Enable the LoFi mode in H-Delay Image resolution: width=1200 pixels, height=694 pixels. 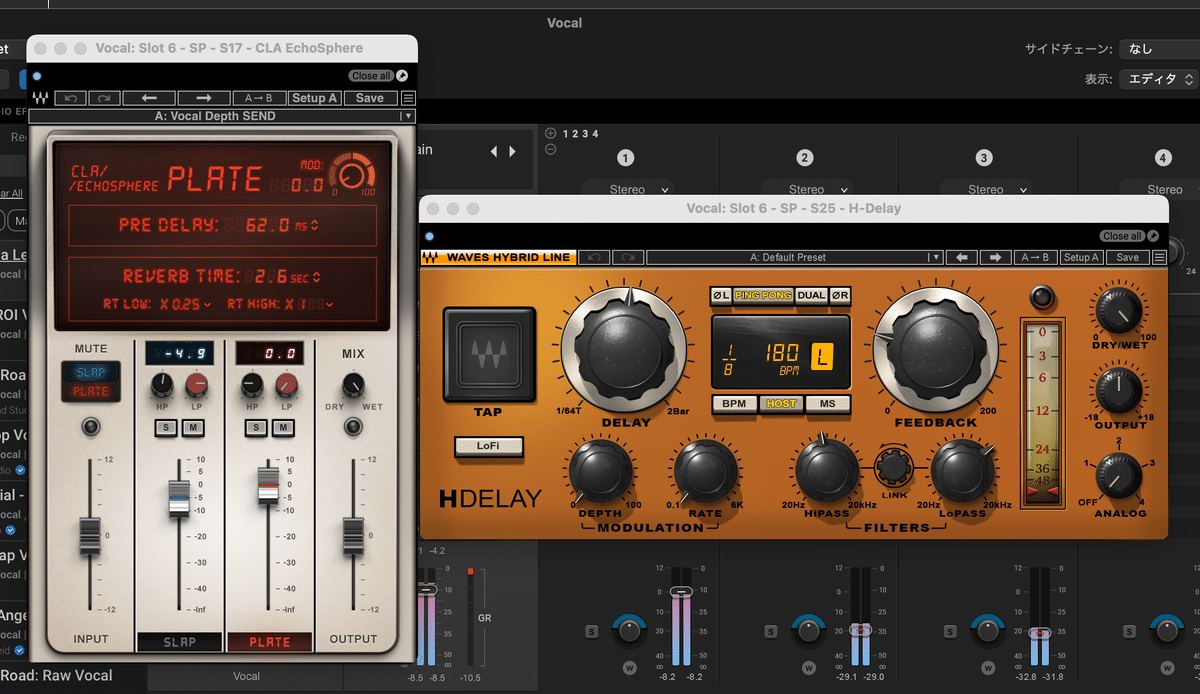point(489,447)
